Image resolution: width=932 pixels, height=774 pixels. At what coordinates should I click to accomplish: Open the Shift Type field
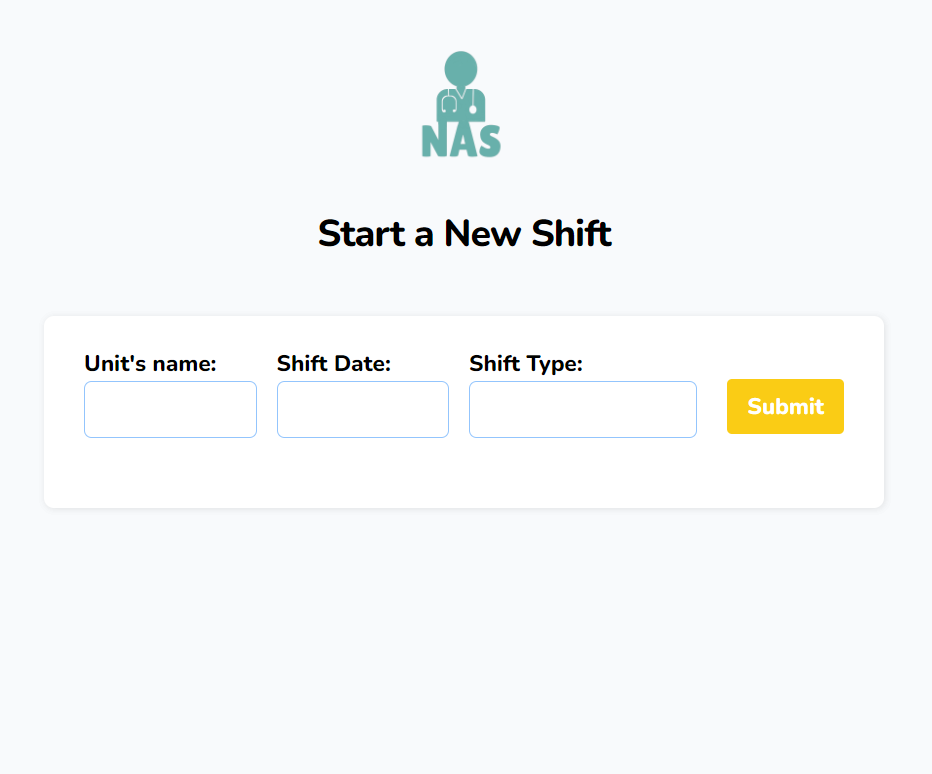pos(582,410)
